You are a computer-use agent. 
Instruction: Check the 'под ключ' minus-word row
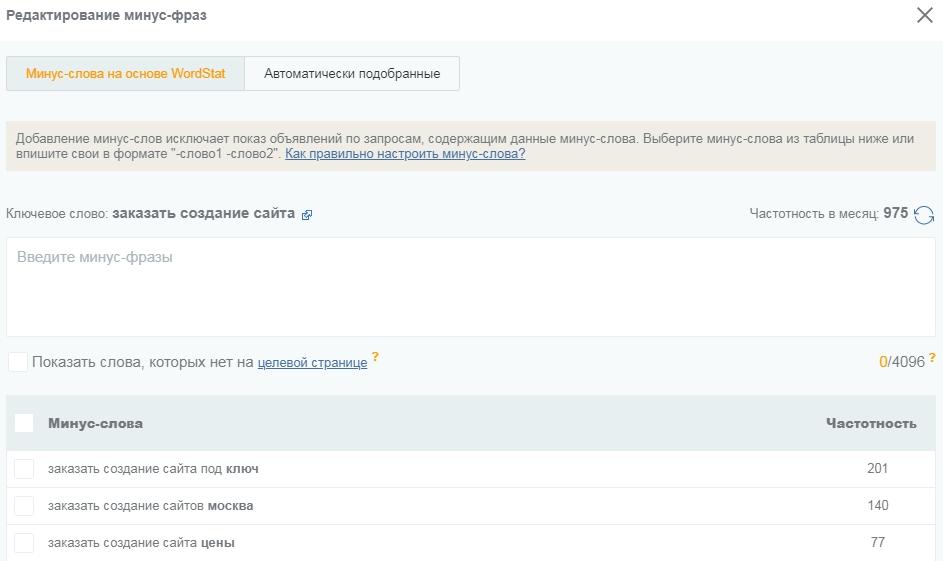pyautogui.click(x=24, y=469)
